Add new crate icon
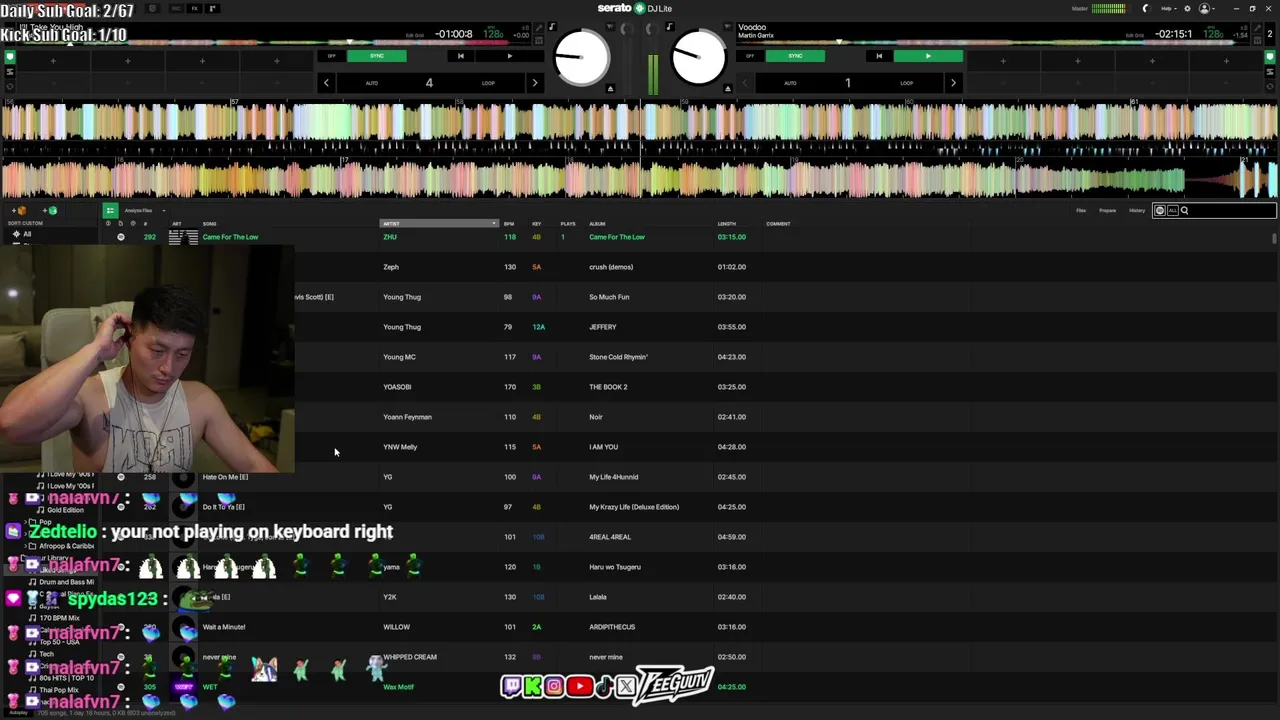 pos(20,211)
